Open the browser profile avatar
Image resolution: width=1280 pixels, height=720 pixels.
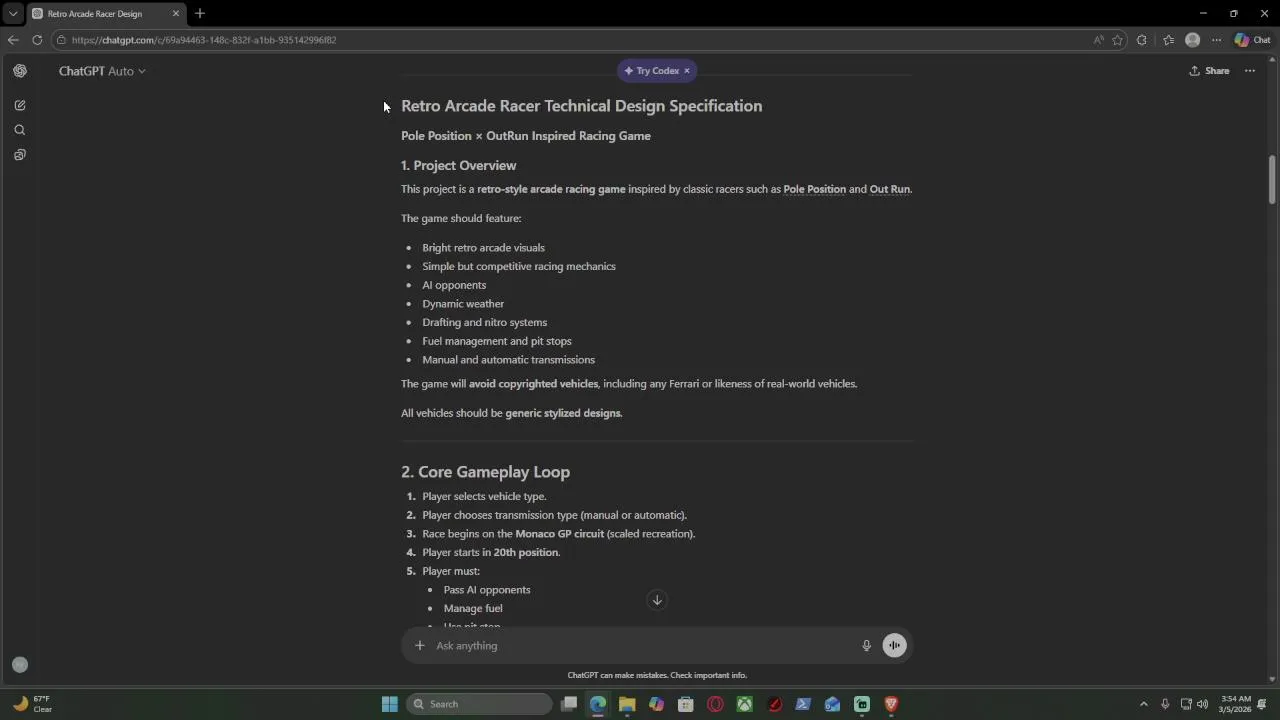(1192, 40)
